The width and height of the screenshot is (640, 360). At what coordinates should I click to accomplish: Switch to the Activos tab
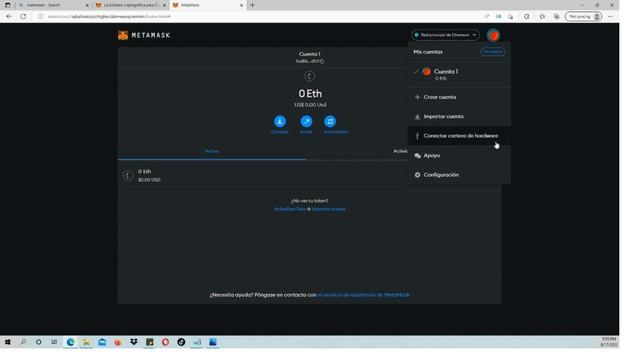(212, 151)
